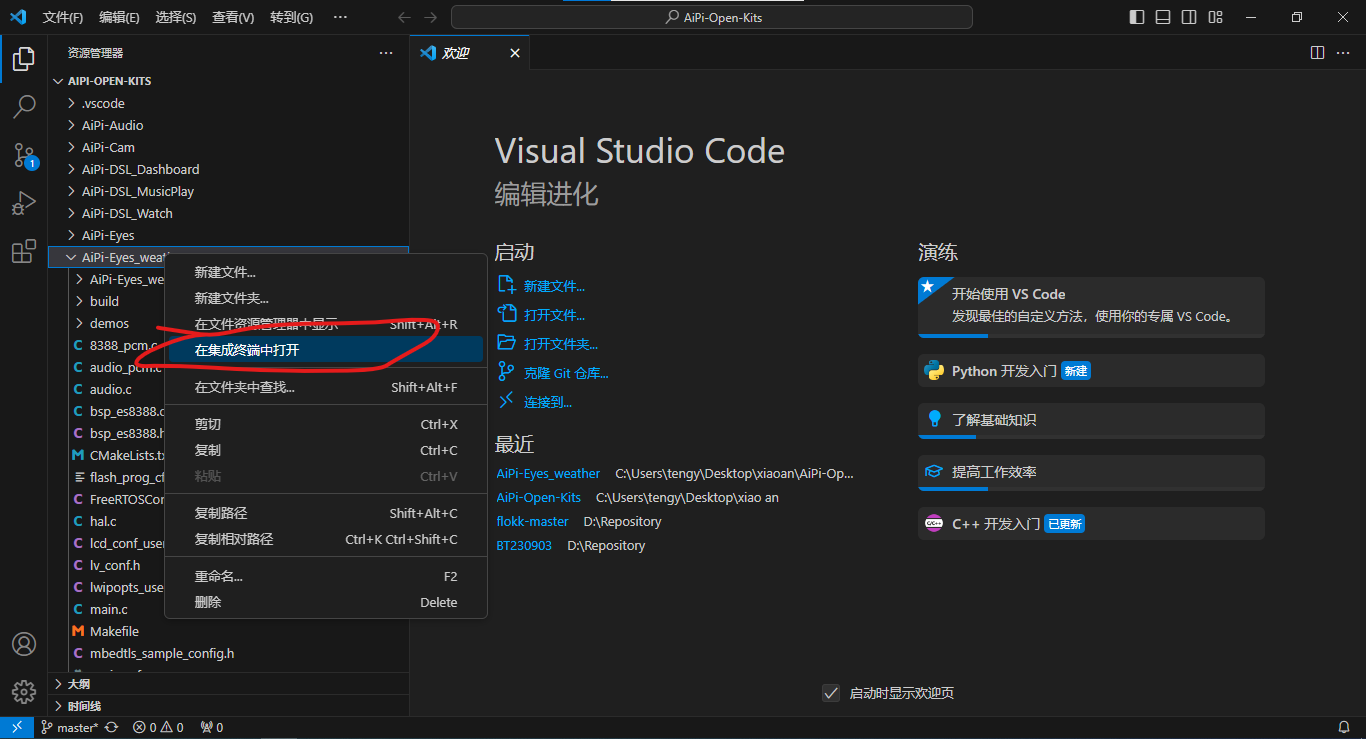Toggle primary side bar layout icon
1366x739 pixels.
[x=1137, y=17]
